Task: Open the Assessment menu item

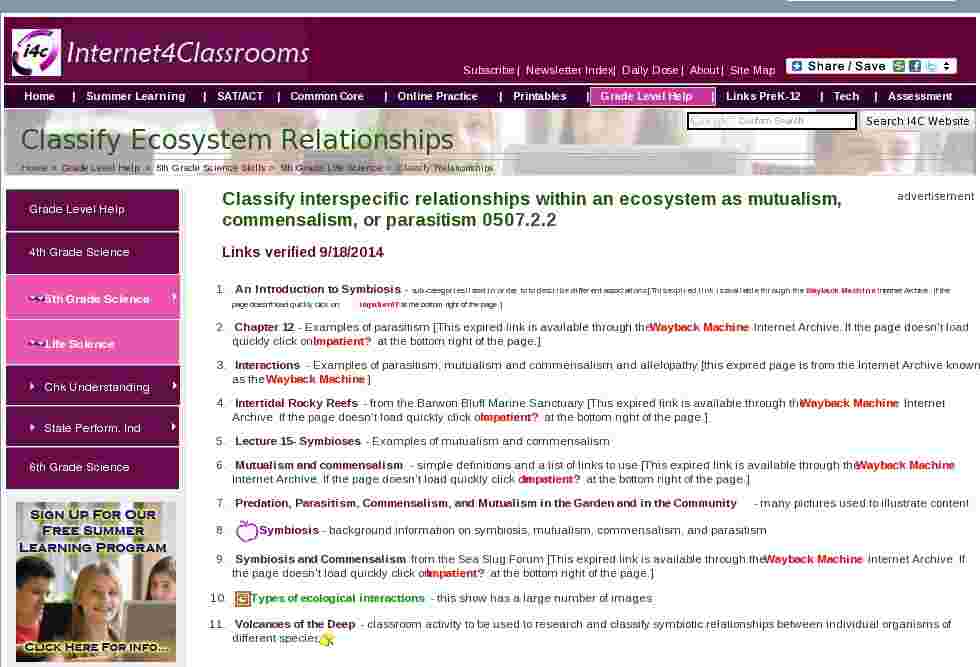Action: click(x=920, y=96)
